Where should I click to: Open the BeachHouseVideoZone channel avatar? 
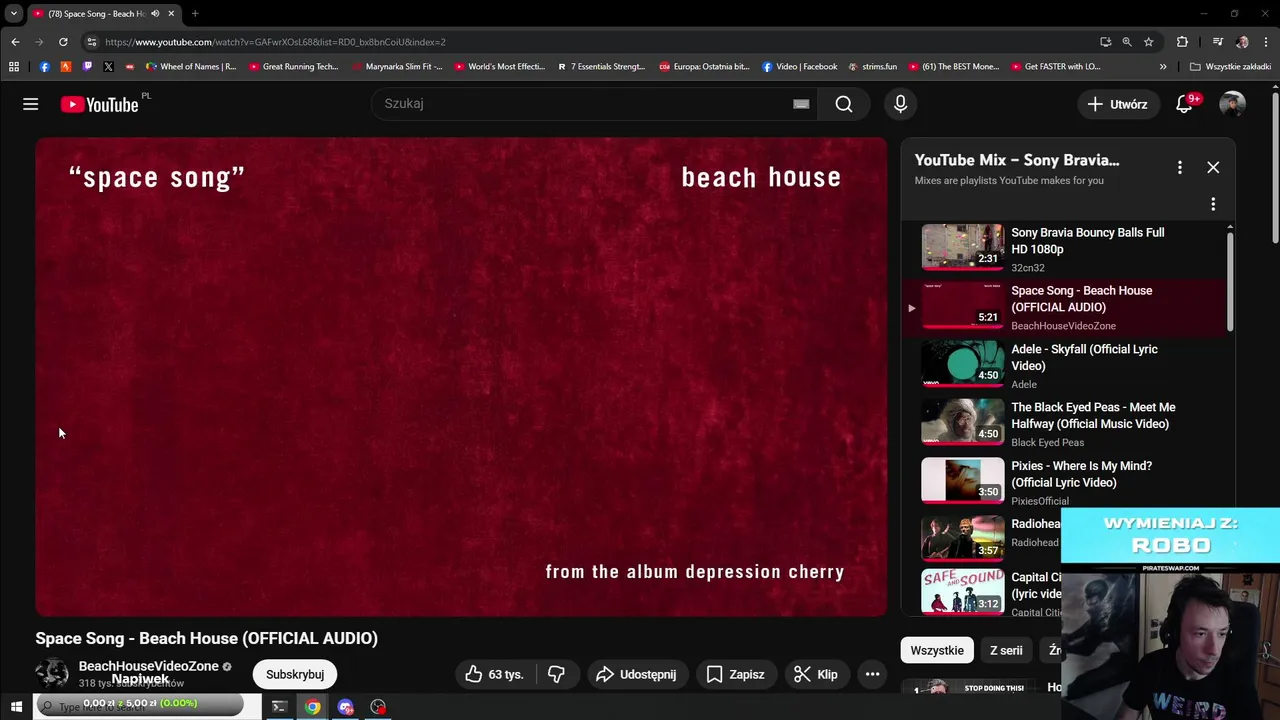click(x=52, y=675)
